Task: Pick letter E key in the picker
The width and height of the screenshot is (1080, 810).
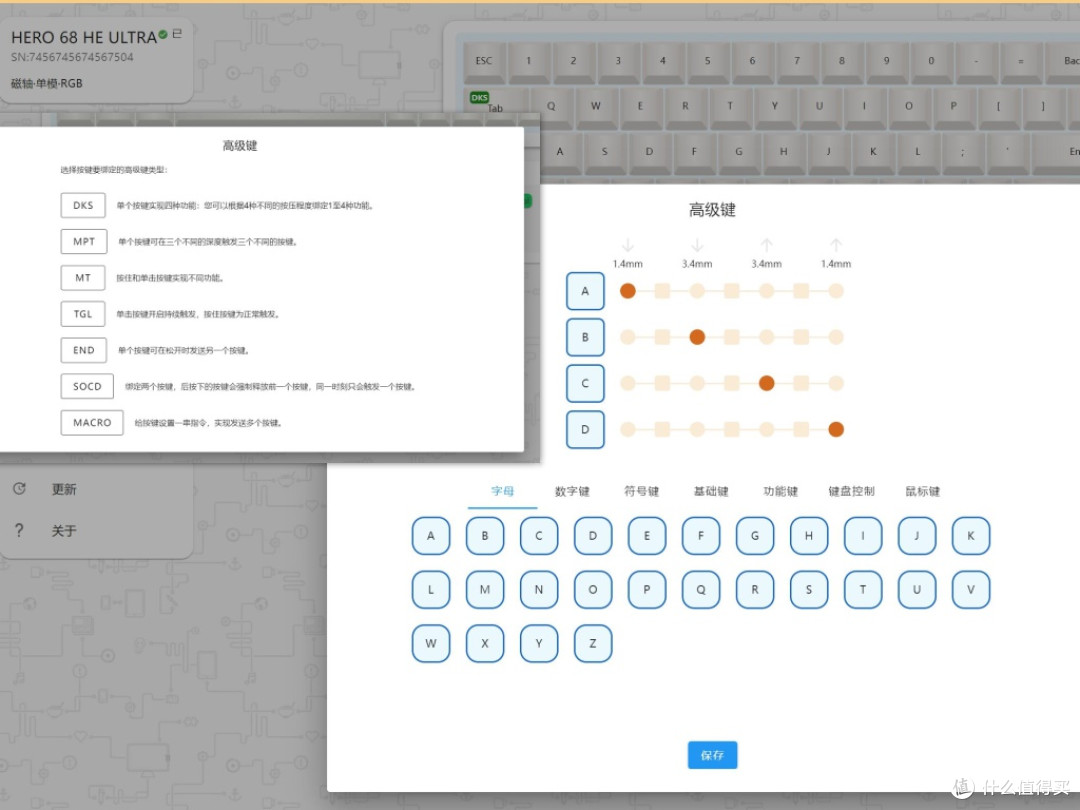Action: (x=647, y=535)
